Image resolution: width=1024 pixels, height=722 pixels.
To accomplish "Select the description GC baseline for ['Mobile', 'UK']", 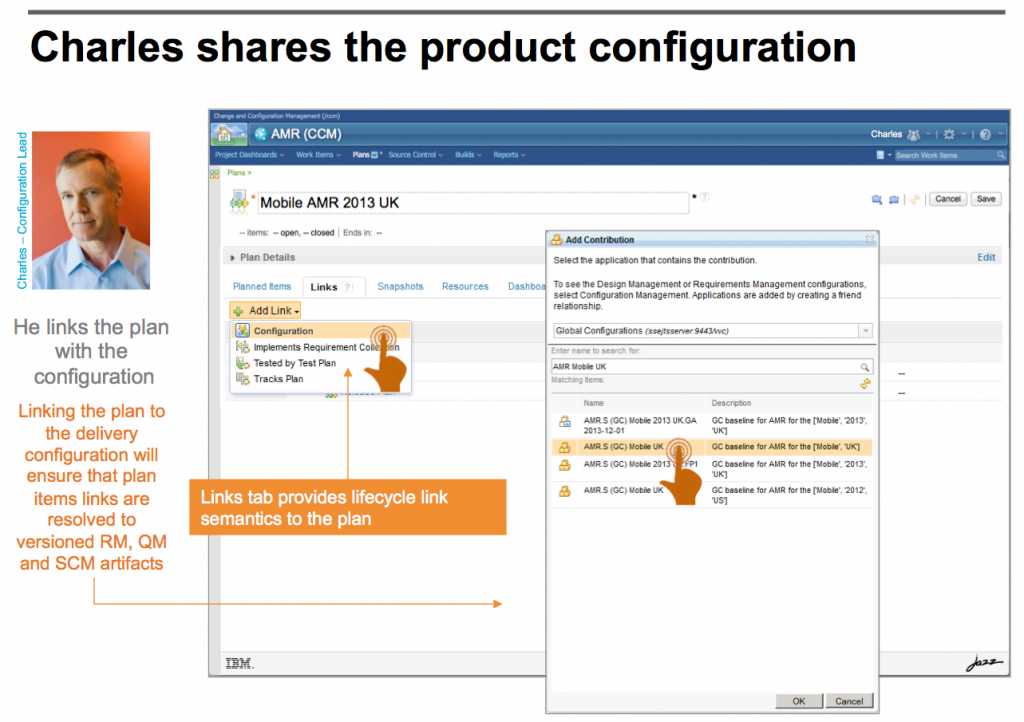I will [x=786, y=447].
